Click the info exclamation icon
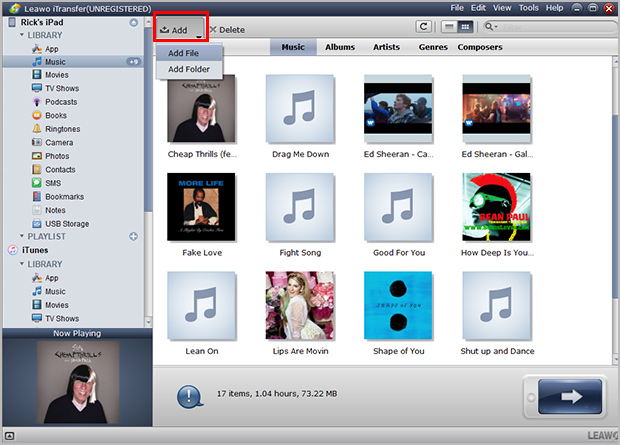Screen dimensions: 620x445 tap(190, 397)
